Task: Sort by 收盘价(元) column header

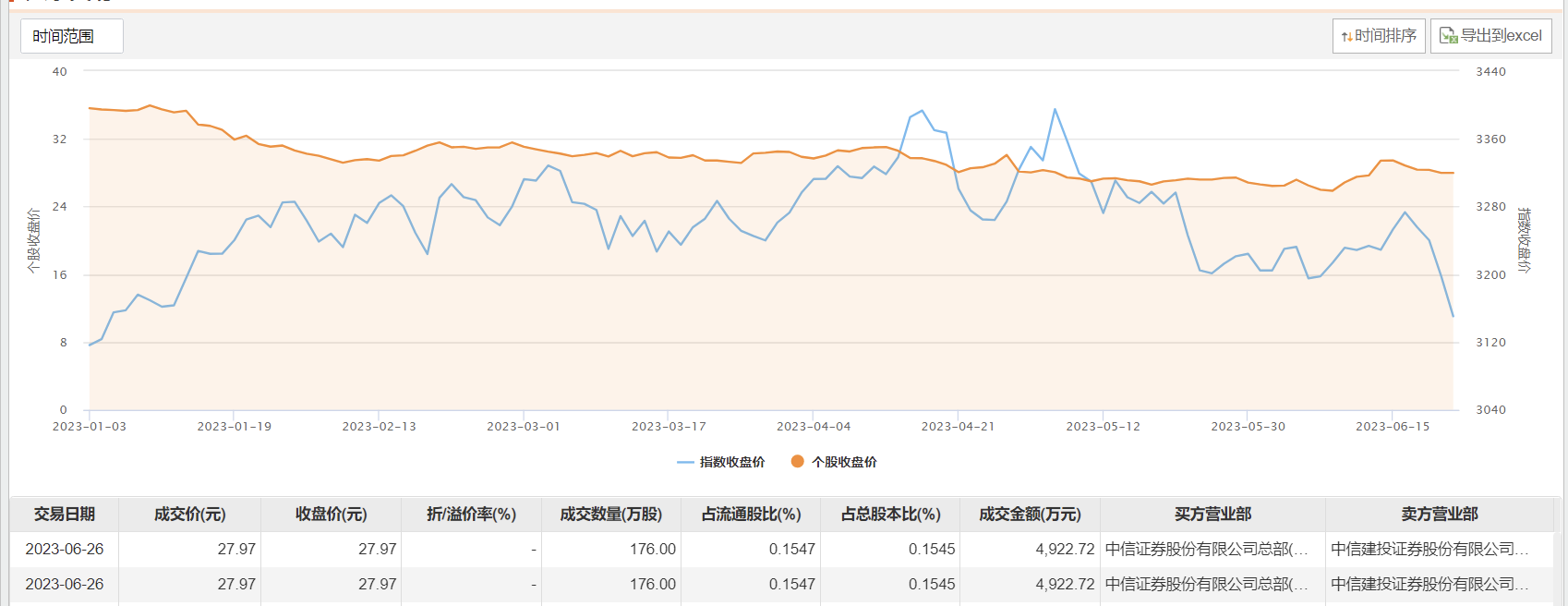Action: click(x=332, y=515)
